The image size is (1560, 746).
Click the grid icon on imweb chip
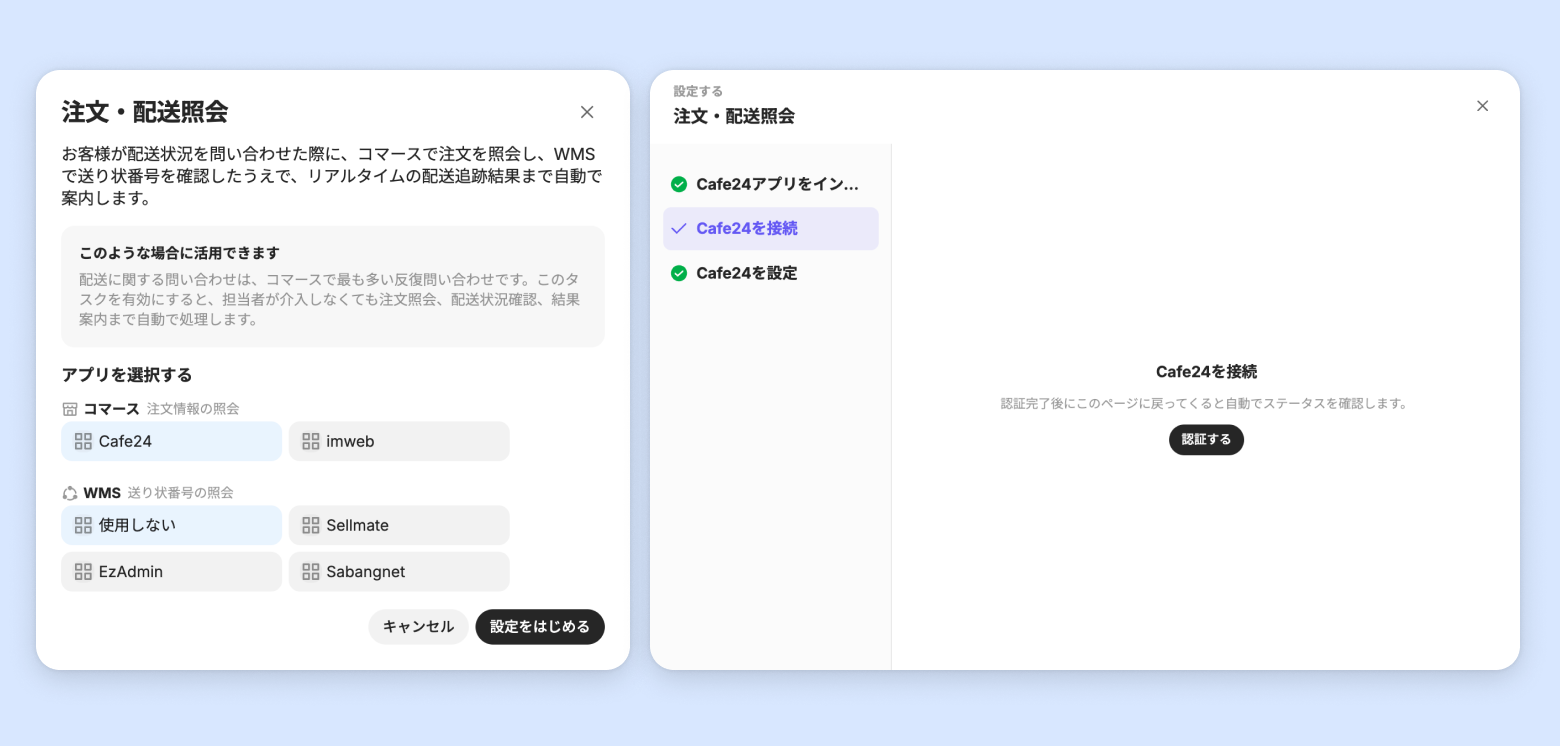[x=311, y=441]
